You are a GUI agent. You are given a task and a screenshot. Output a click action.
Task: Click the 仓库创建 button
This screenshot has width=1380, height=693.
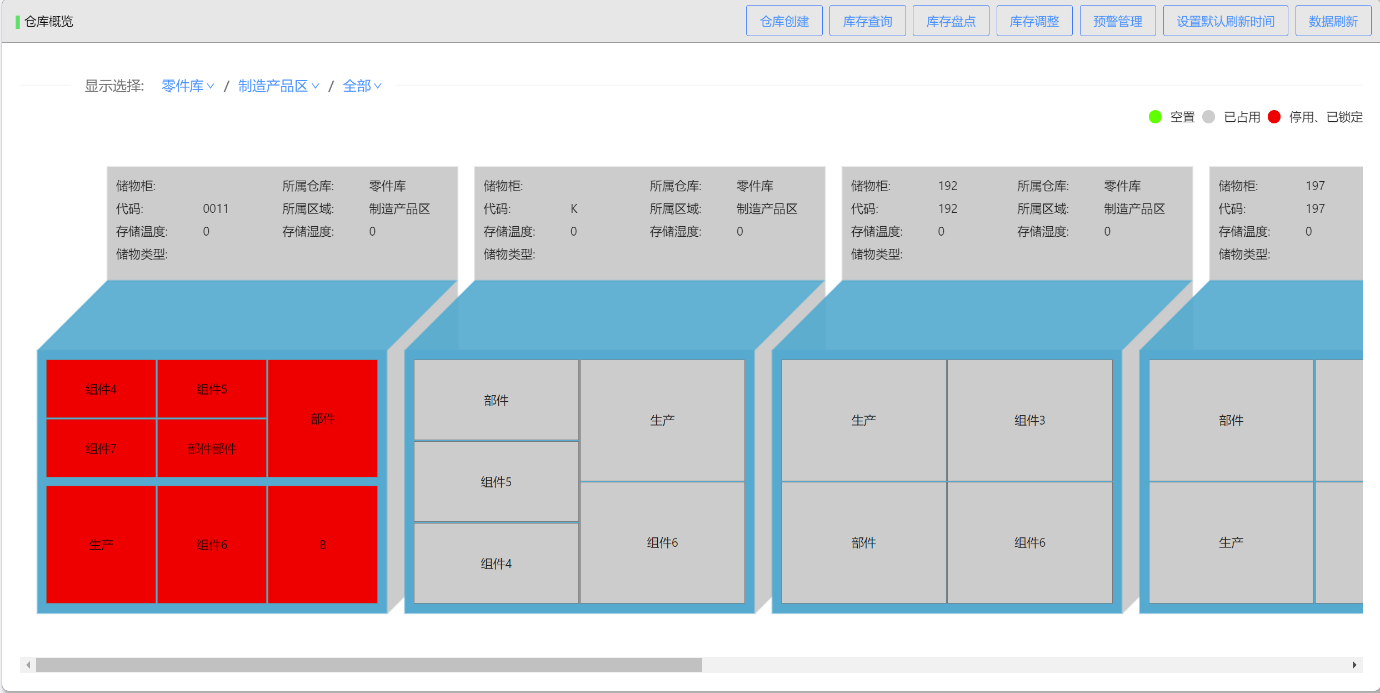coord(784,21)
